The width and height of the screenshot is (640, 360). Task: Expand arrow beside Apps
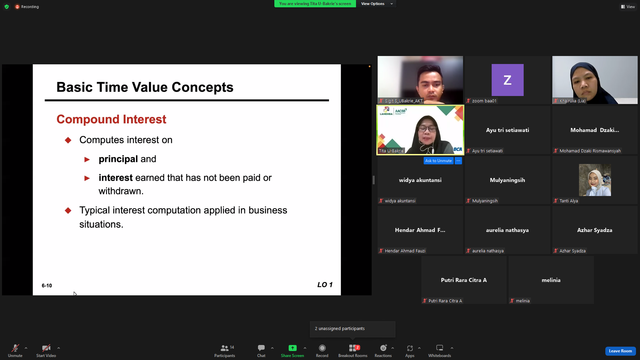[x=419, y=348]
